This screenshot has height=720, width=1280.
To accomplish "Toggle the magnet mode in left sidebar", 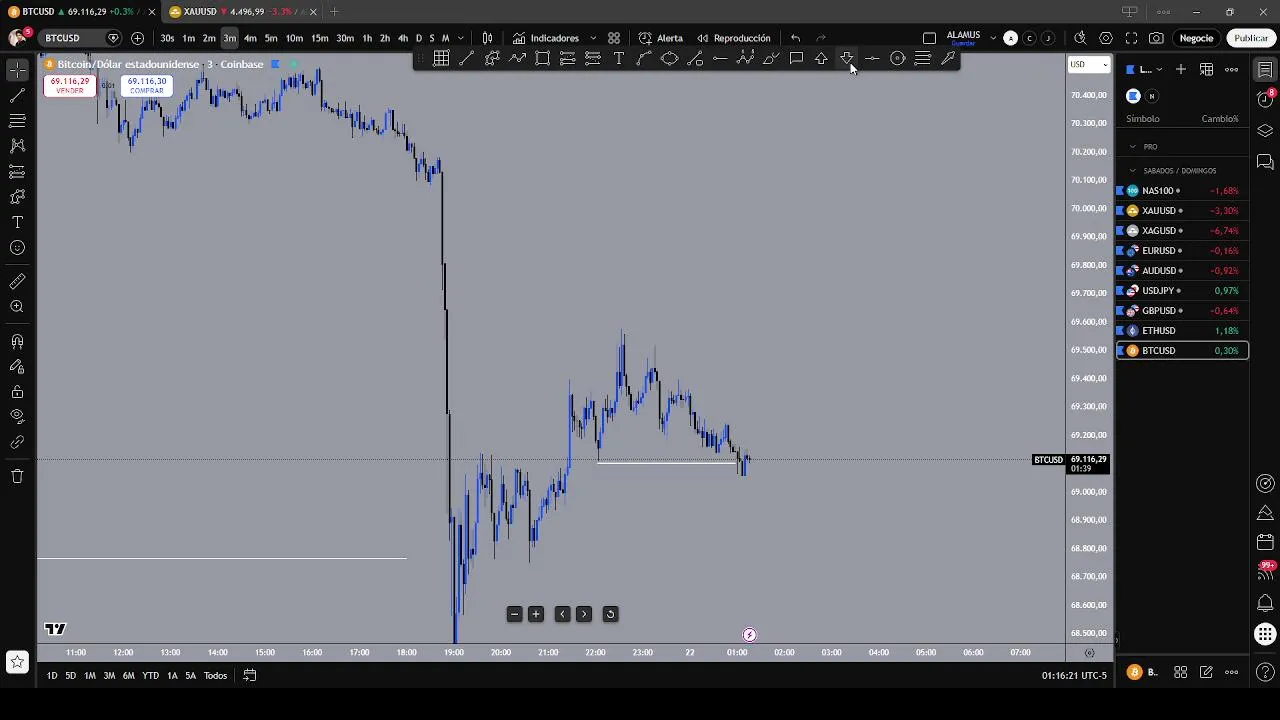I will (17, 342).
